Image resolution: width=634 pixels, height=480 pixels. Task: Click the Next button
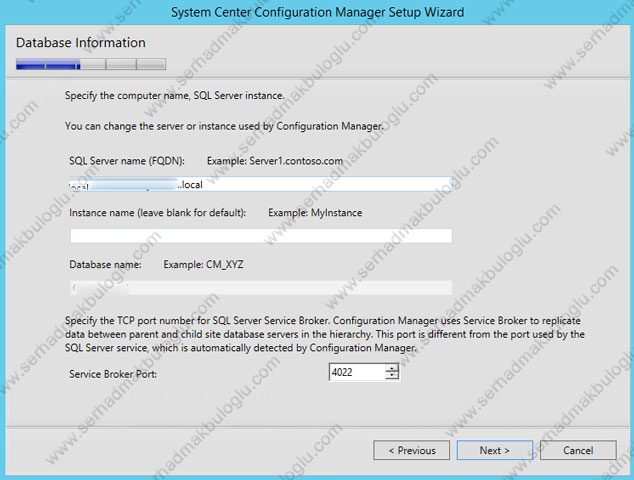495,450
